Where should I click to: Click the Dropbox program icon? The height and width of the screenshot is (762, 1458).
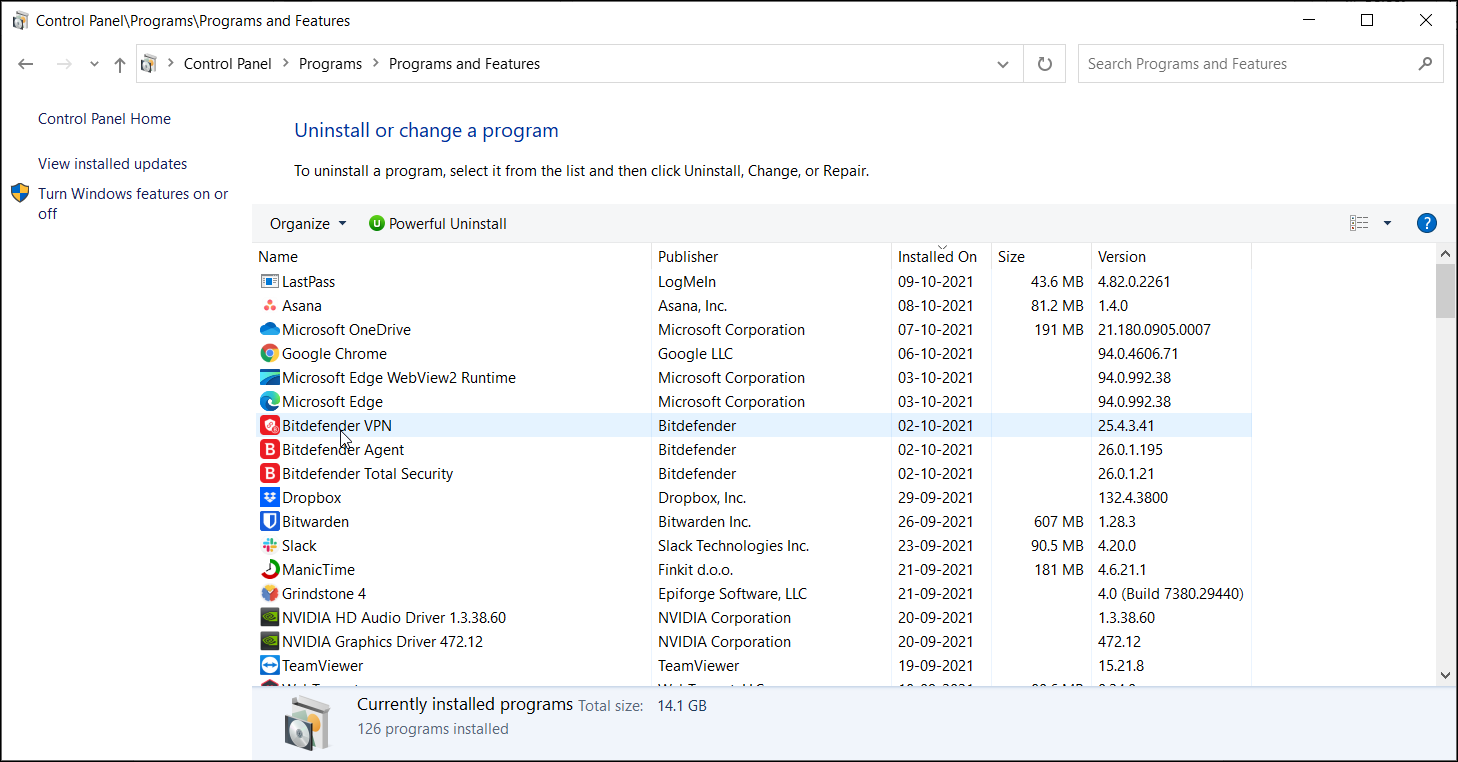pyautogui.click(x=269, y=498)
